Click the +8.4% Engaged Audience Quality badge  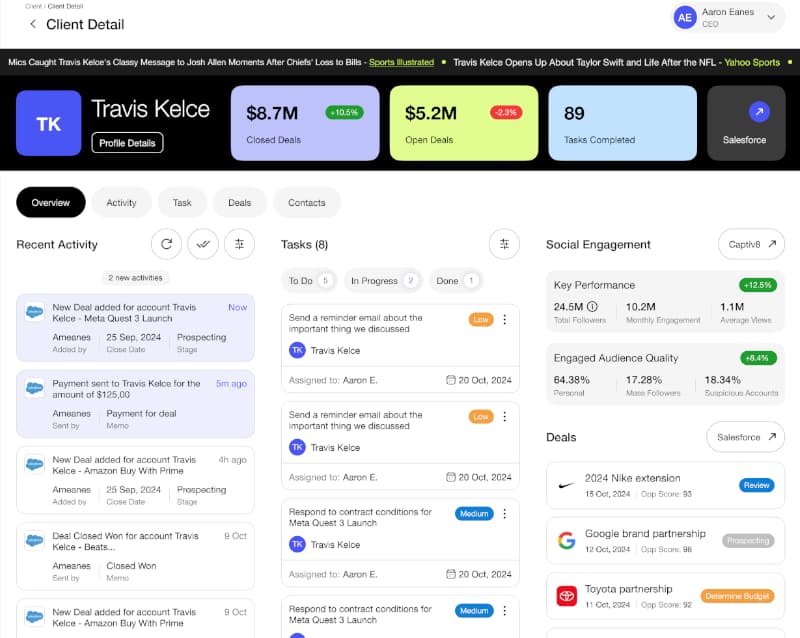[758, 358]
